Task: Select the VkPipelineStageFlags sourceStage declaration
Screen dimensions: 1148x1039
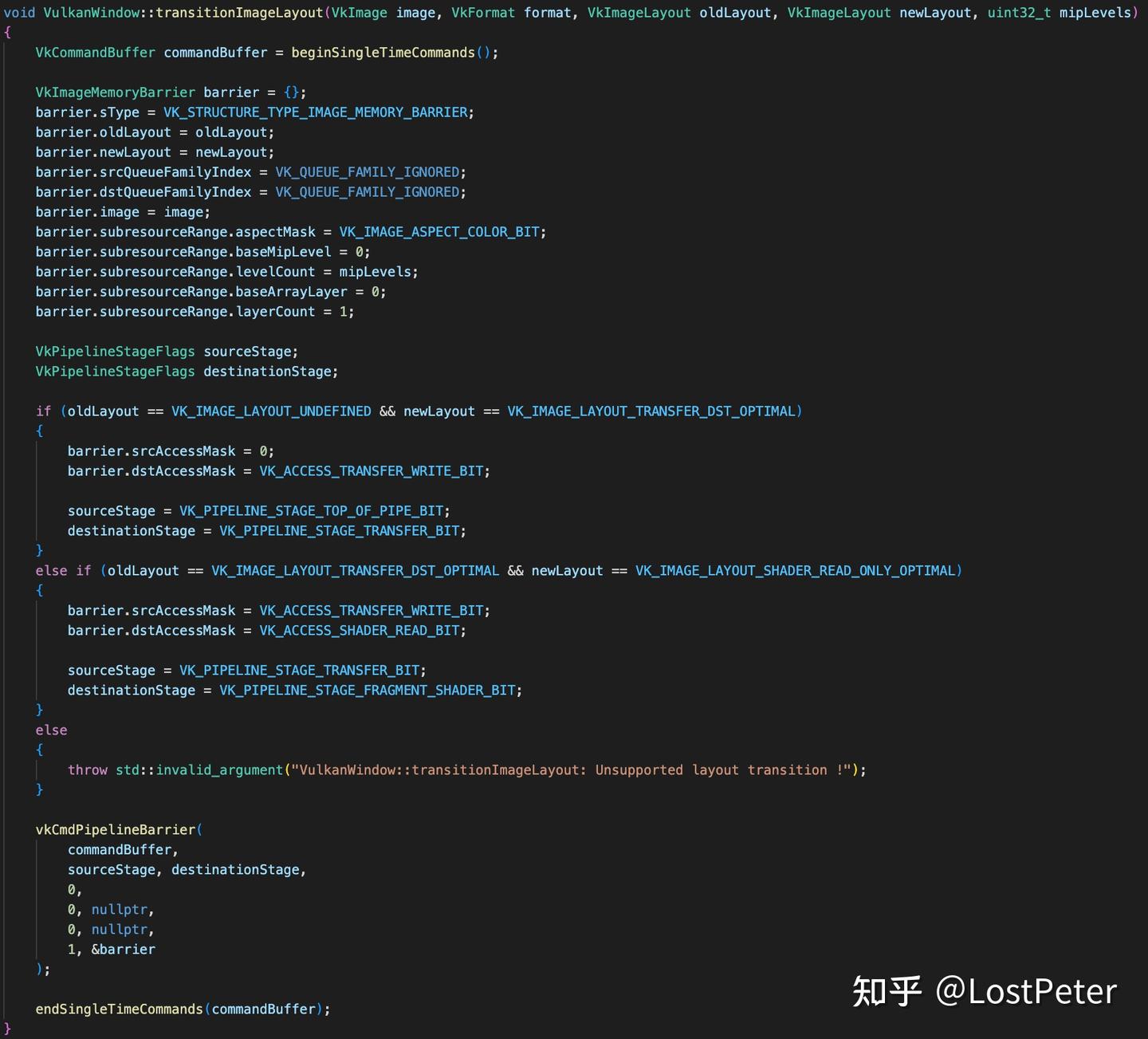Action: coord(167,351)
